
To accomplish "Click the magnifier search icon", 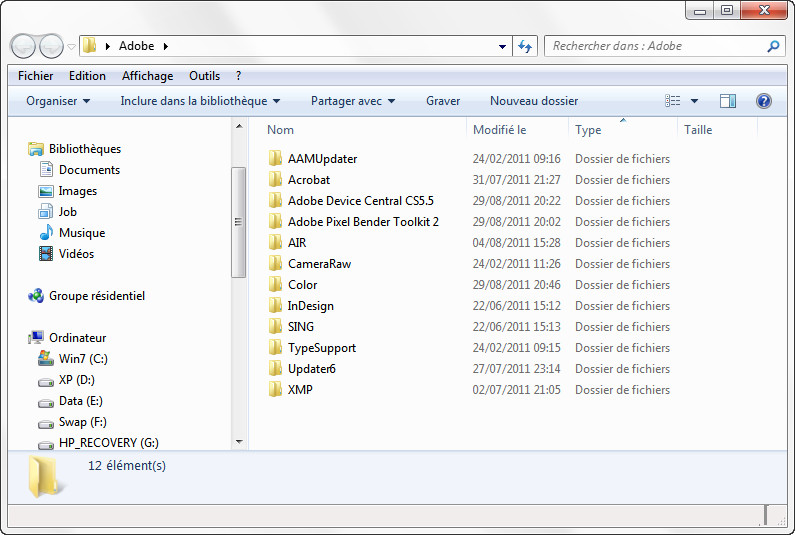I will 773,46.
